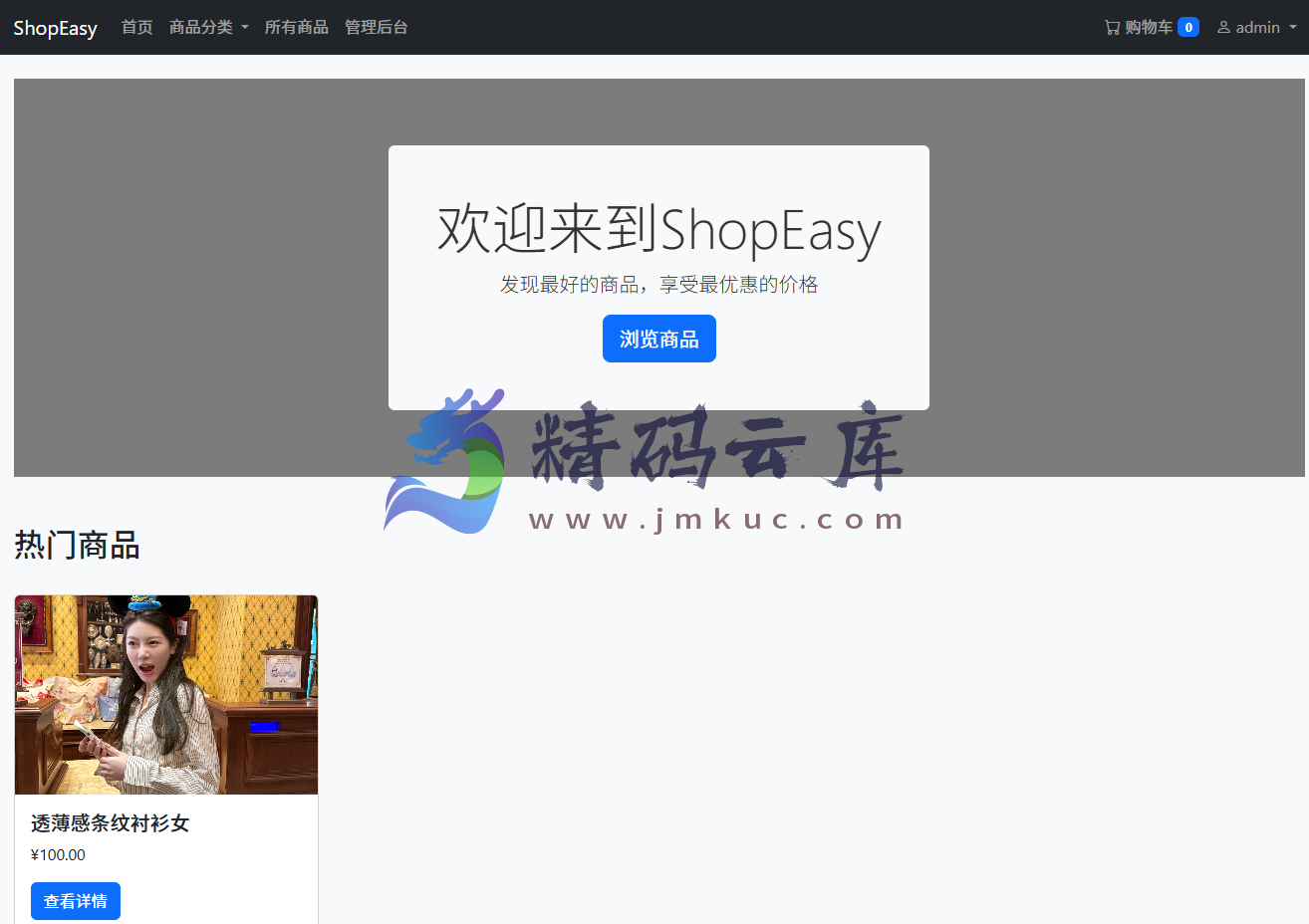Go to 首页 in navbar
Screen dimensions: 1309x924
pyautogui.click(x=137, y=28)
